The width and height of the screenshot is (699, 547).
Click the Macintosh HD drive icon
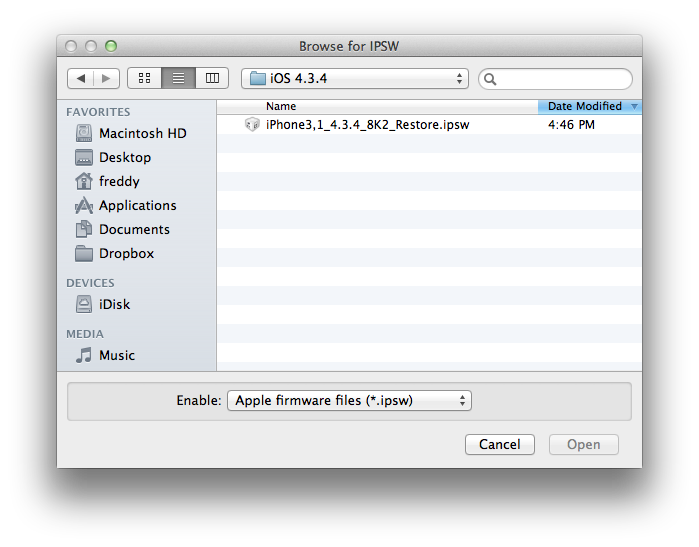pyautogui.click(x=84, y=133)
